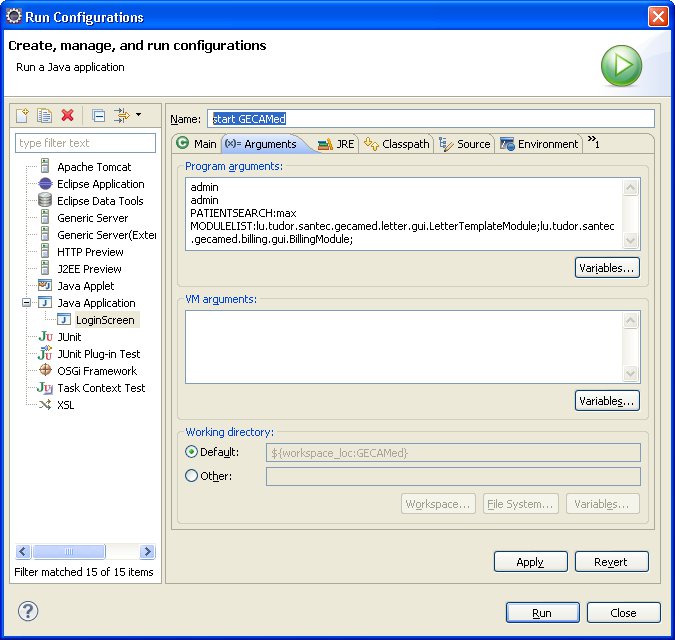Viewport: 675px width, 640px height.
Task: Select JUnit Plug-in Test entry
Action: point(98,354)
